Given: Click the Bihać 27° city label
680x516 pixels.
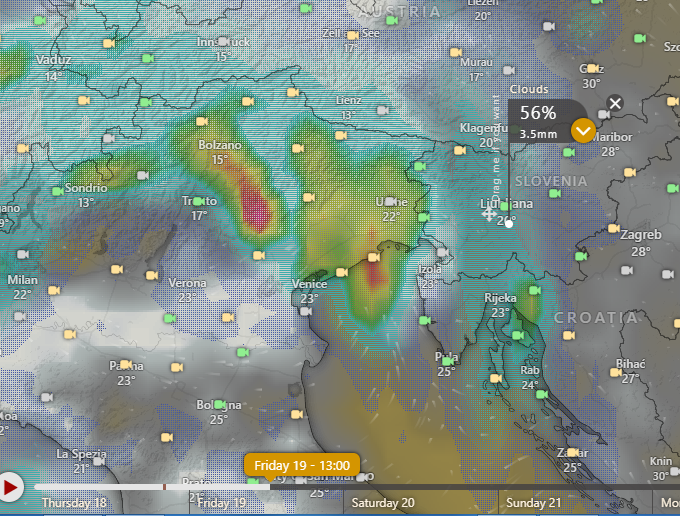Looking at the screenshot, I should (630, 371).
